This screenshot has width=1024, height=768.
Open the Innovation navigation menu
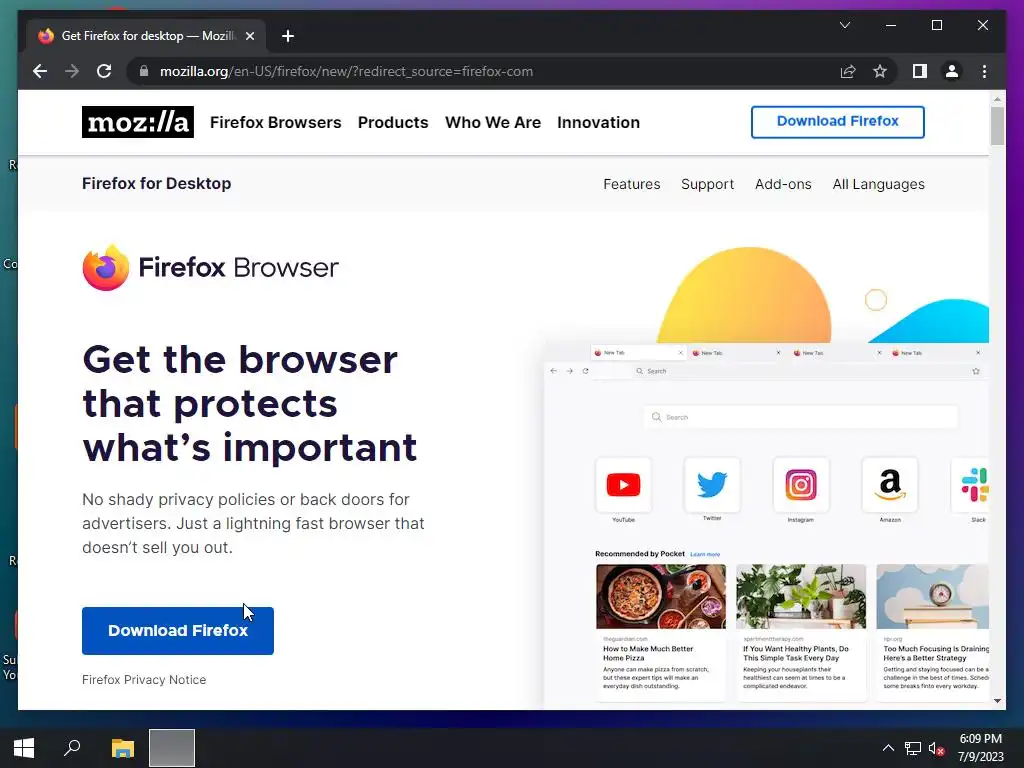(598, 122)
